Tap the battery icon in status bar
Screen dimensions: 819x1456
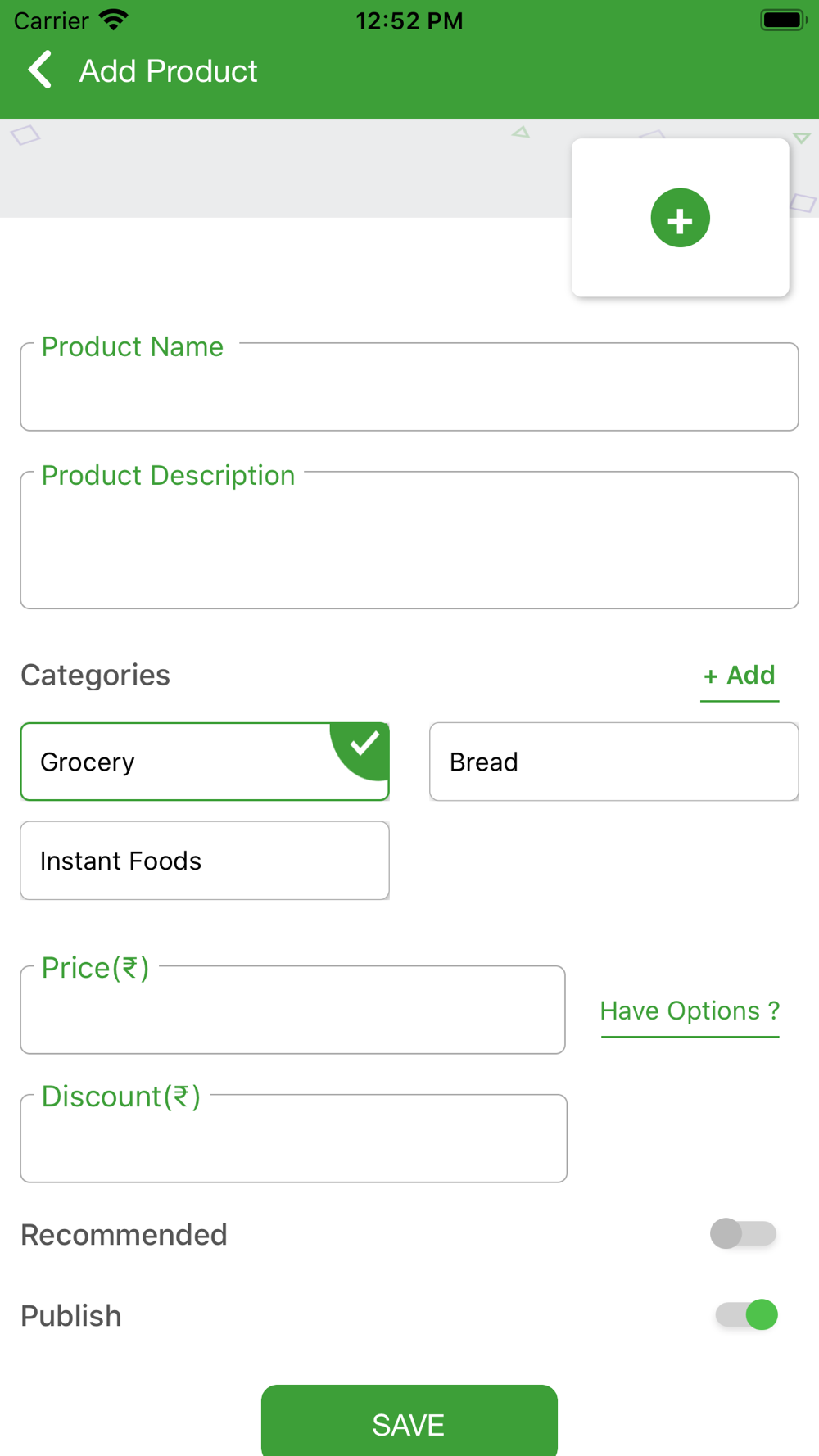[783, 20]
